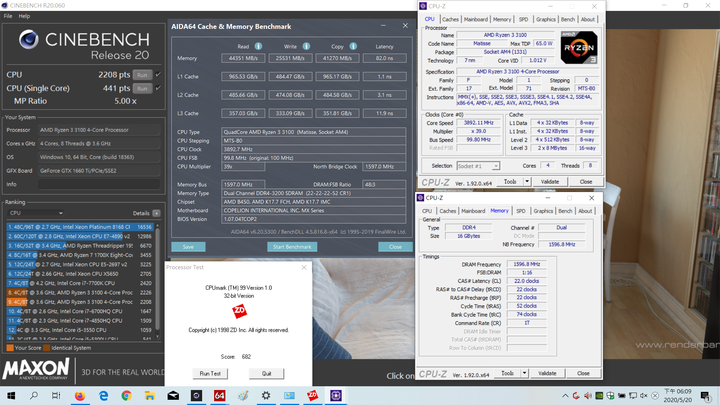The height and width of the screenshot is (405, 720).
Task: Select ranking row Intel Core i5-3550 CPU
Action: pyautogui.click(x=80, y=330)
